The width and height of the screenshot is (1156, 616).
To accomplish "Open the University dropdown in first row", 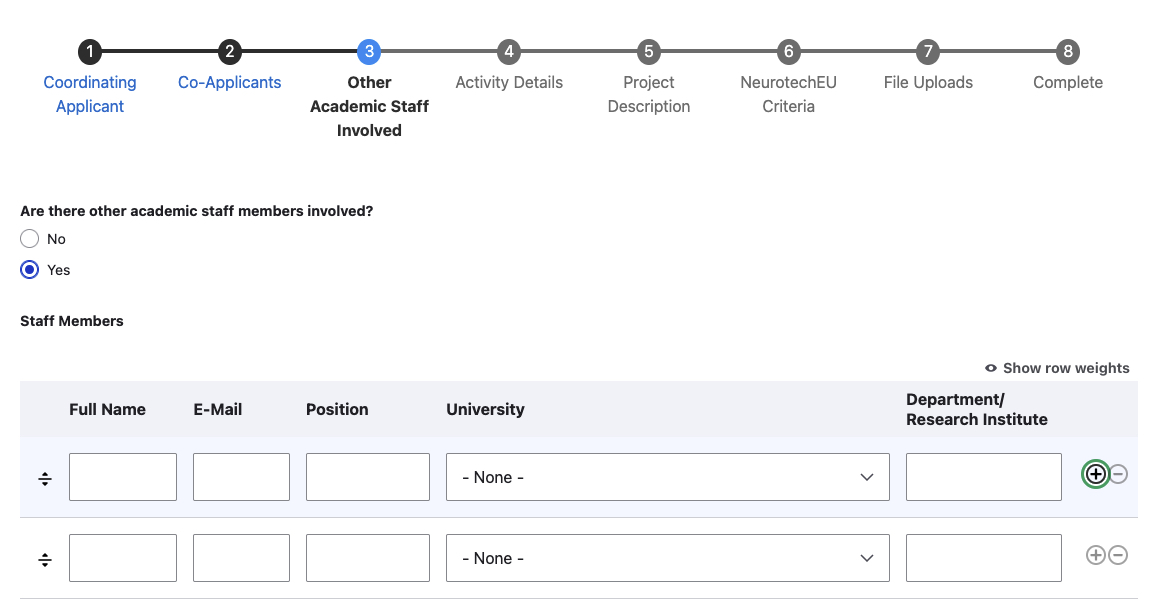I will click(x=667, y=477).
